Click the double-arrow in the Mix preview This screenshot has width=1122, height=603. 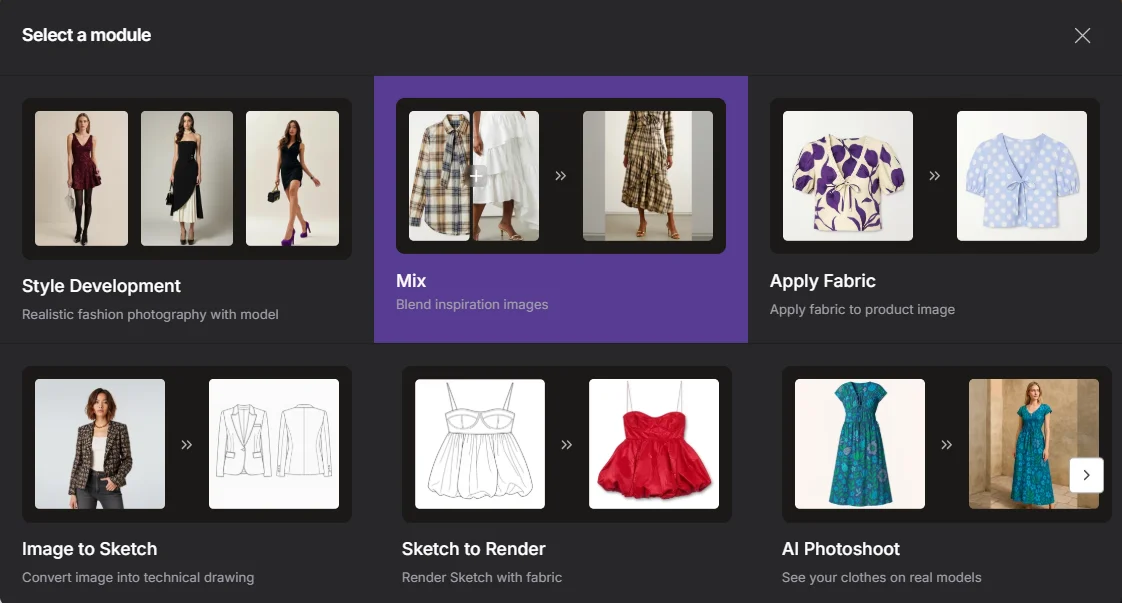[560, 174]
